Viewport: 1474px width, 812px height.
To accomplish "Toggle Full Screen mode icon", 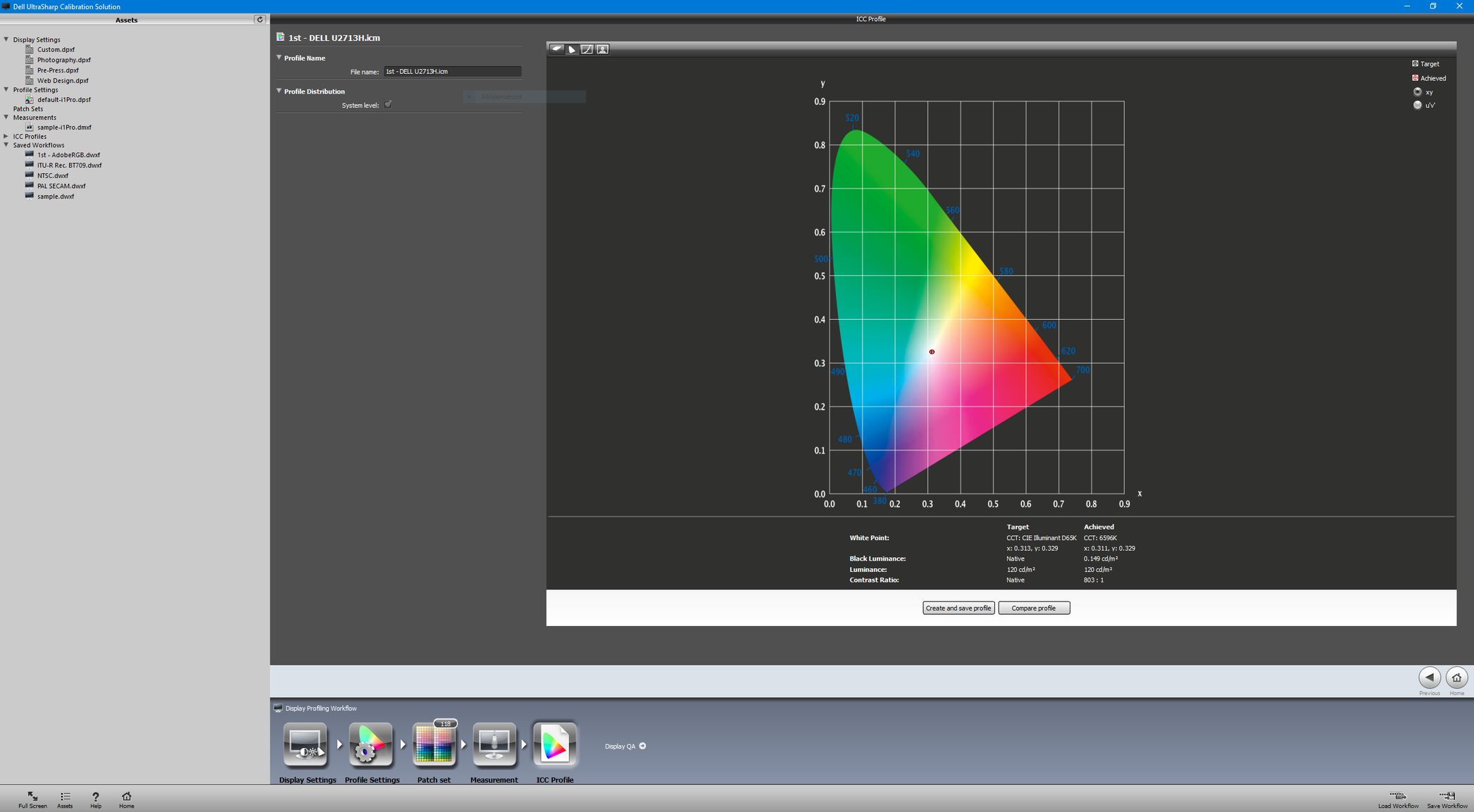I will click(32, 797).
